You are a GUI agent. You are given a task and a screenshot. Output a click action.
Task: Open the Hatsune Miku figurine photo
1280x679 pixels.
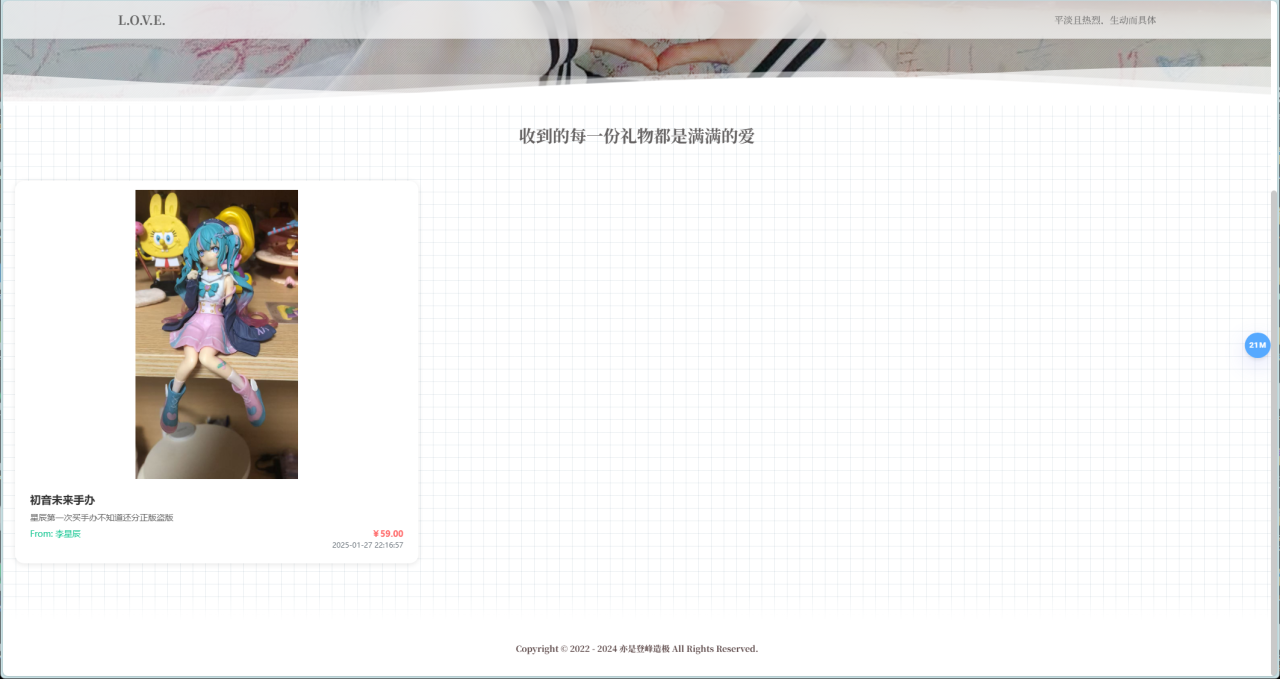[x=216, y=334]
